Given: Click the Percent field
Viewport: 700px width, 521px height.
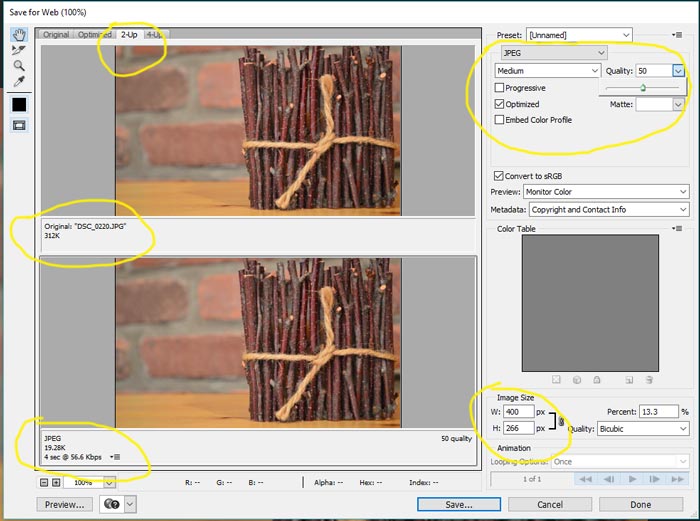Looking at the screenshot, I should point(659,412).
